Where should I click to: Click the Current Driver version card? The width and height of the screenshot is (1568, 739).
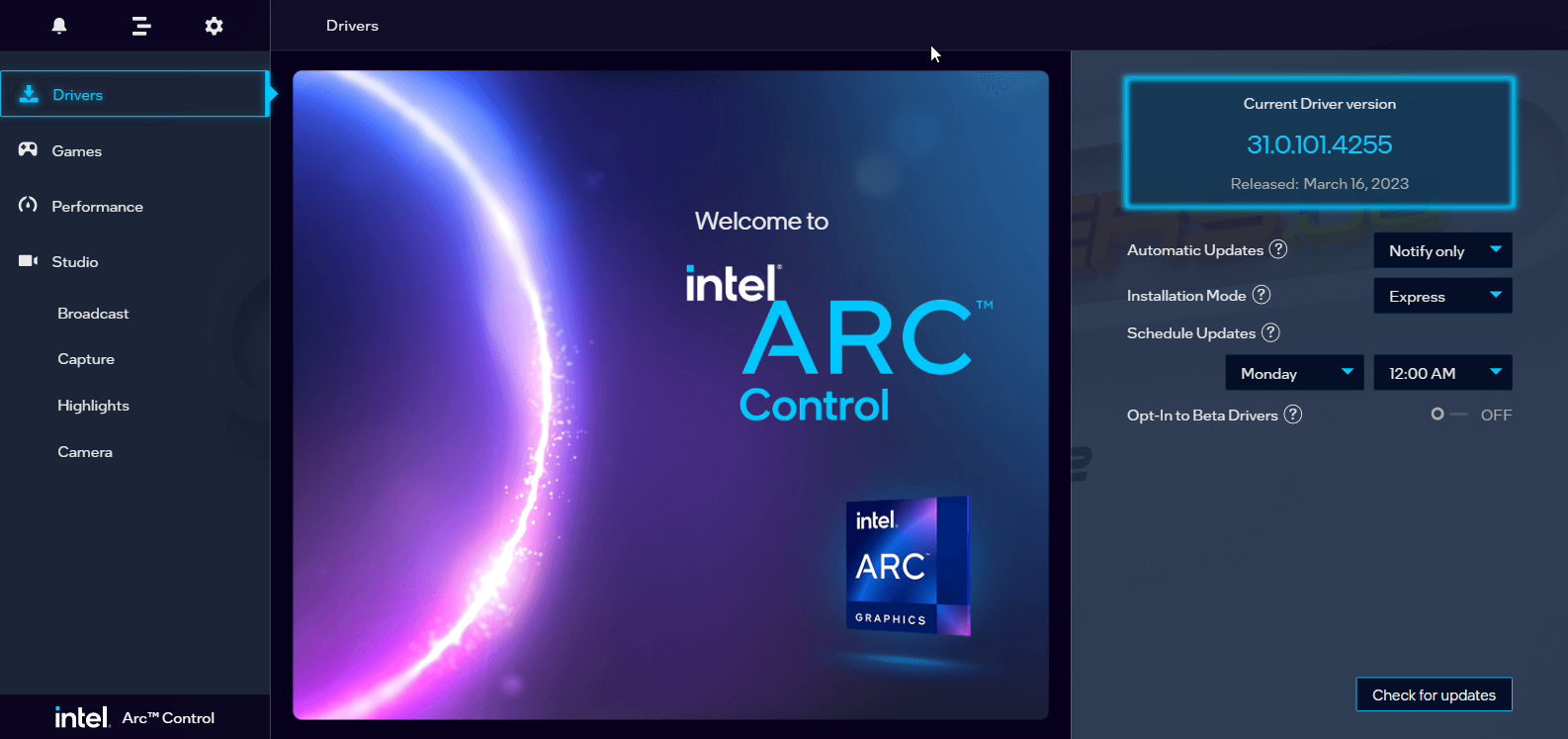pos(1319,142)
